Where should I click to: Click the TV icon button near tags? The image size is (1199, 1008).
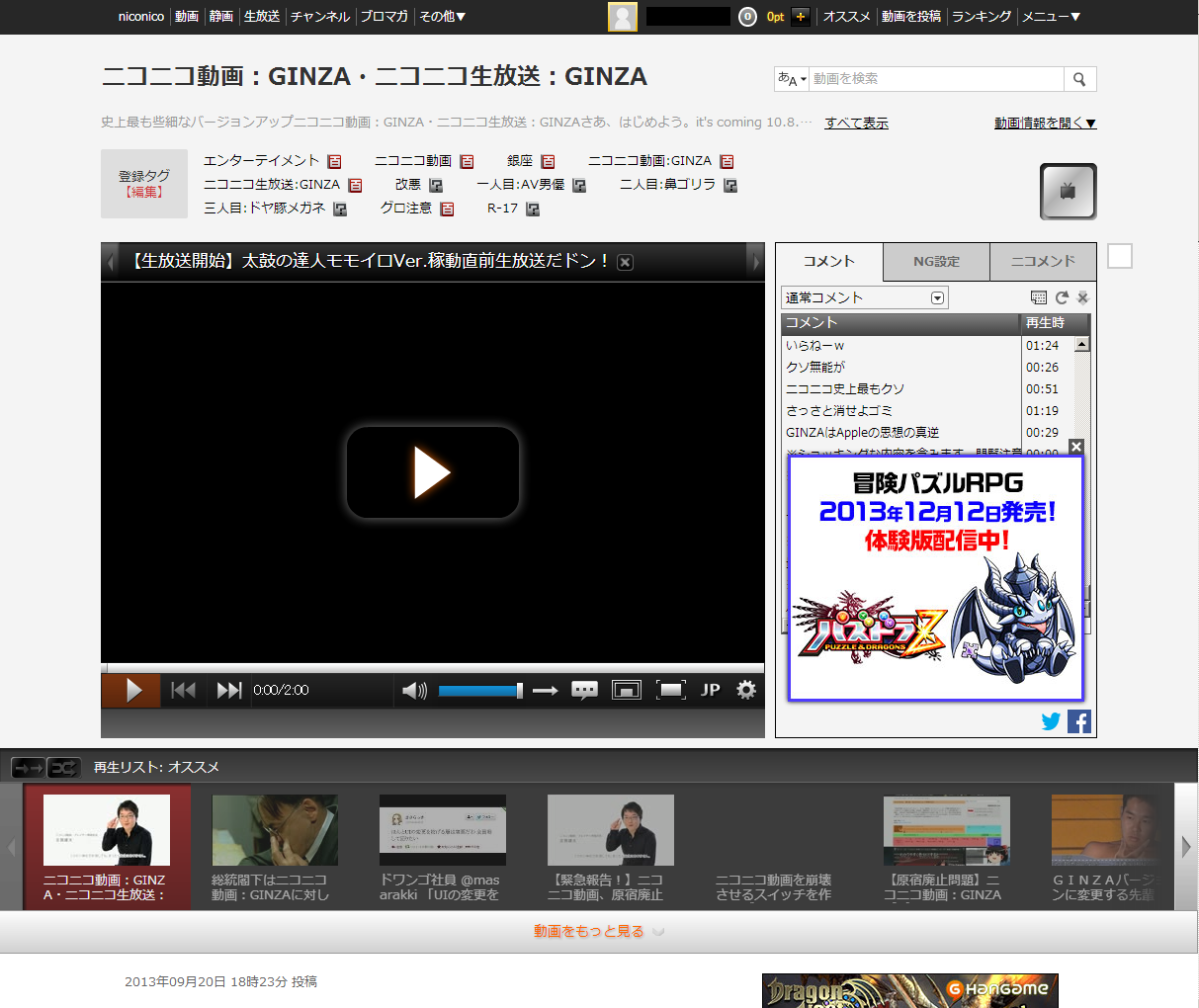tap(1068, 192)
